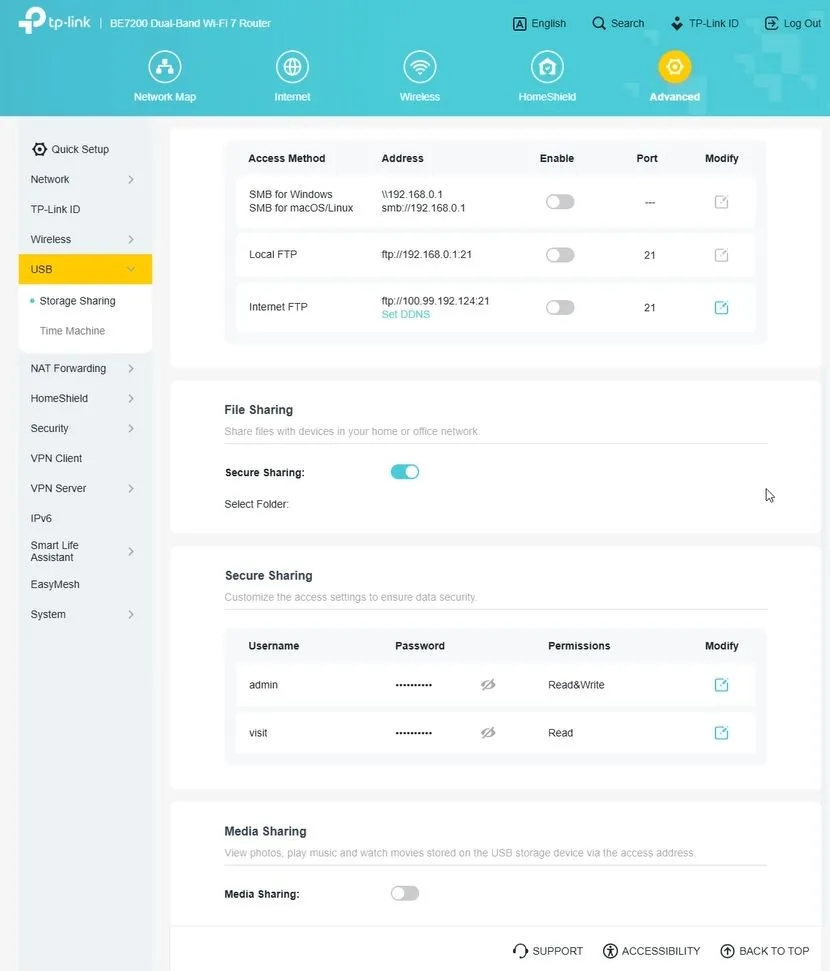
Task: Enable the SMB access method toggle
Action: click(x=560, y=202)
